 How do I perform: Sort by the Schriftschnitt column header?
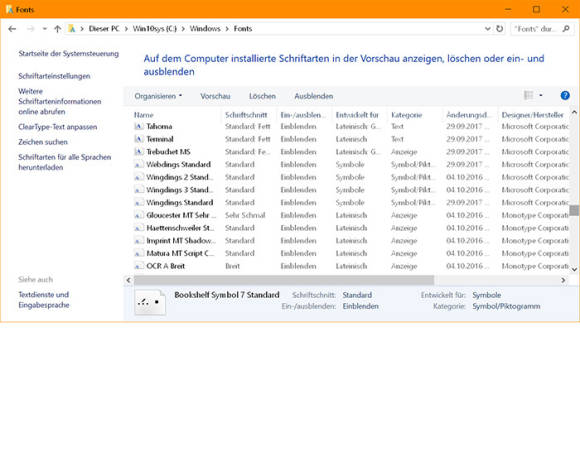point(246,115)
